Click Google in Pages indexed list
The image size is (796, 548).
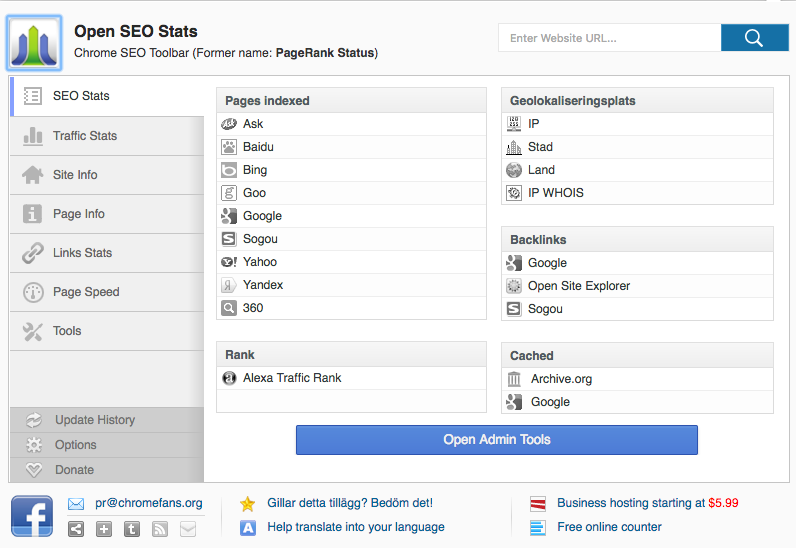[351, 216]
